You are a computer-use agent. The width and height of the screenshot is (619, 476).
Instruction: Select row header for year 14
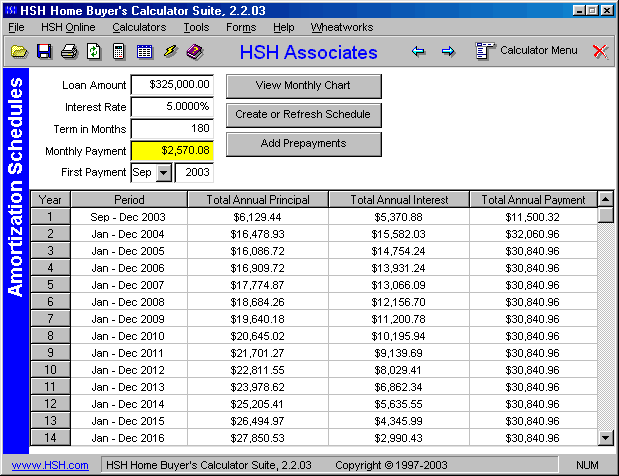(50, 437)
